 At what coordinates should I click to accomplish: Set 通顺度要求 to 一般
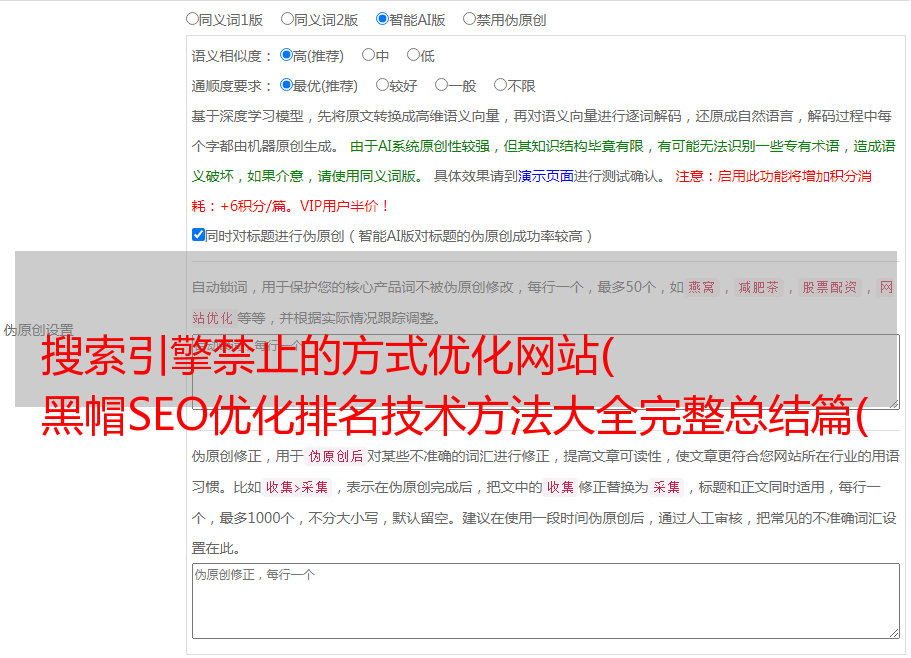[442, 85]
